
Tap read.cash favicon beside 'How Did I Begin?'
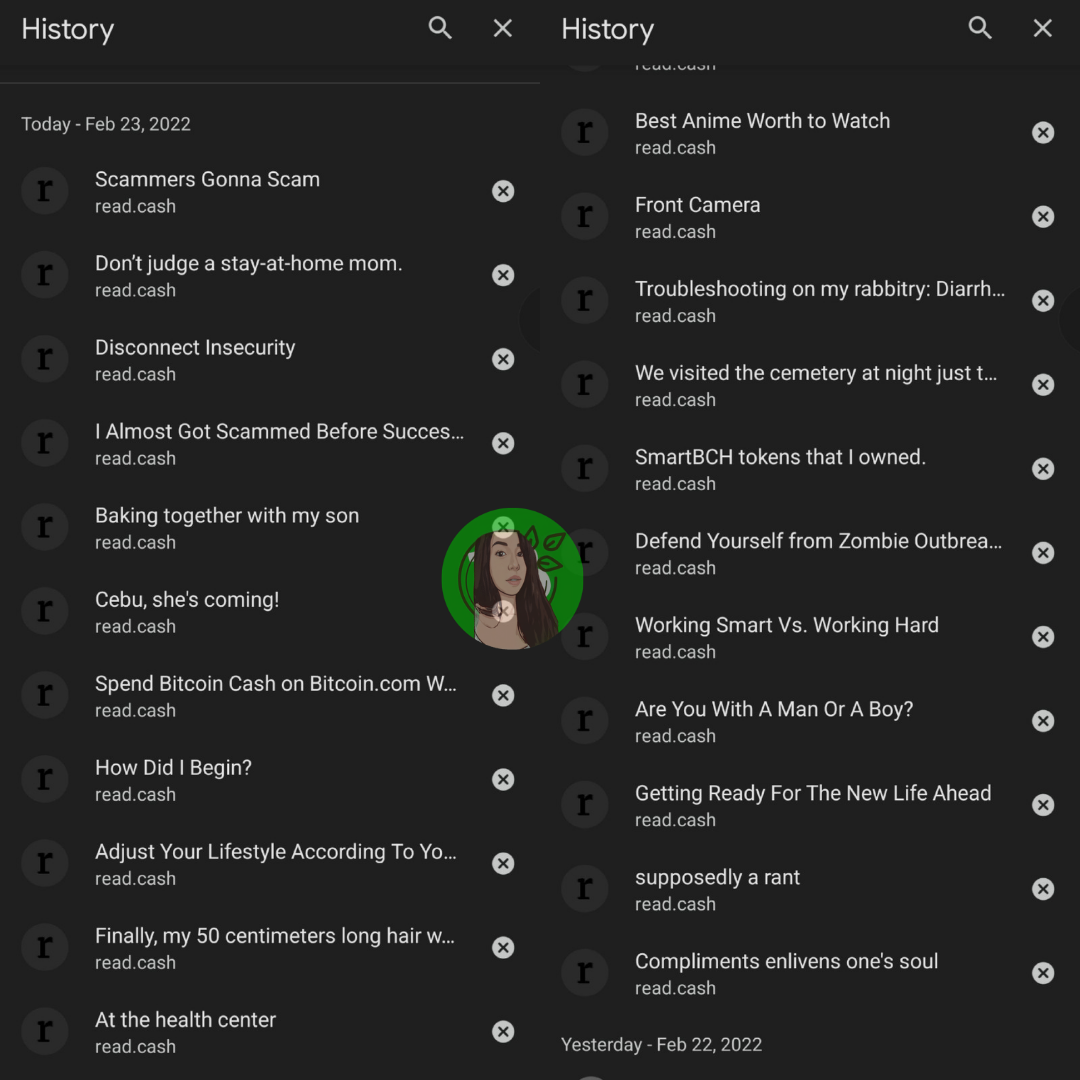[45, 779]
